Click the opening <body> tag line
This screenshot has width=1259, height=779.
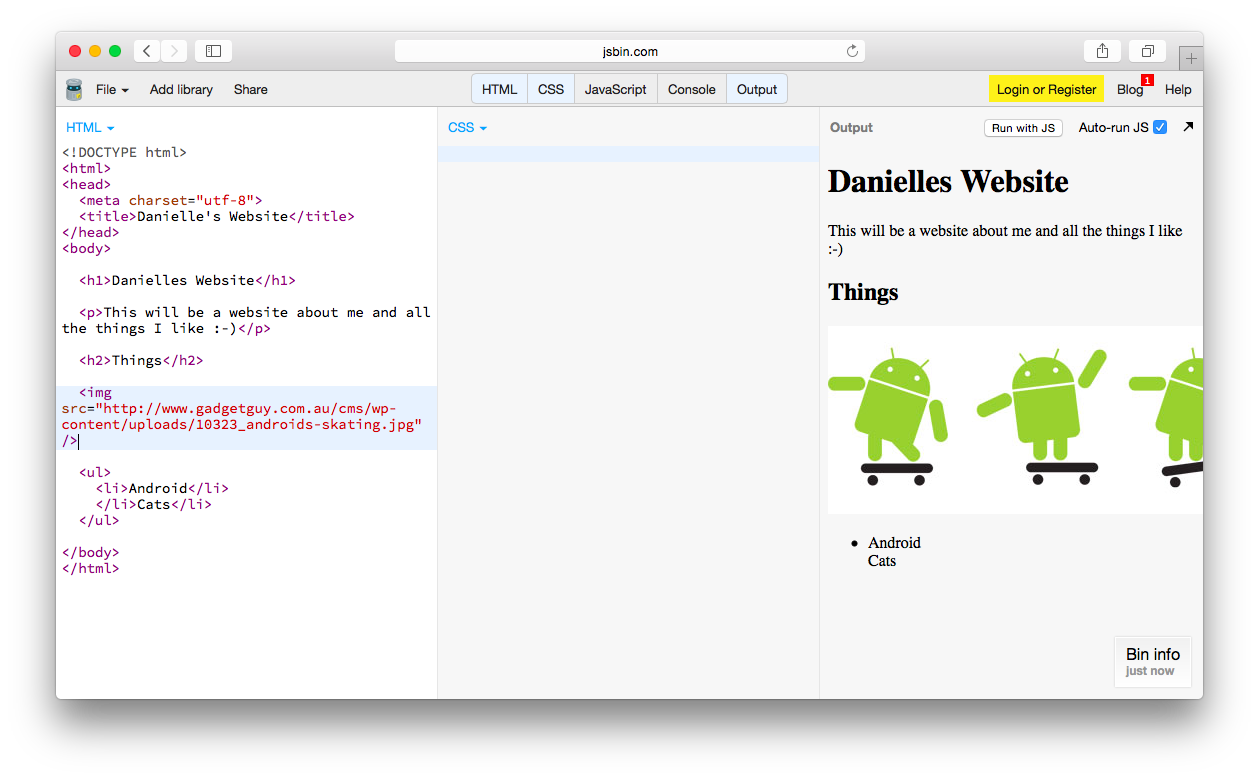pos(86,249)
